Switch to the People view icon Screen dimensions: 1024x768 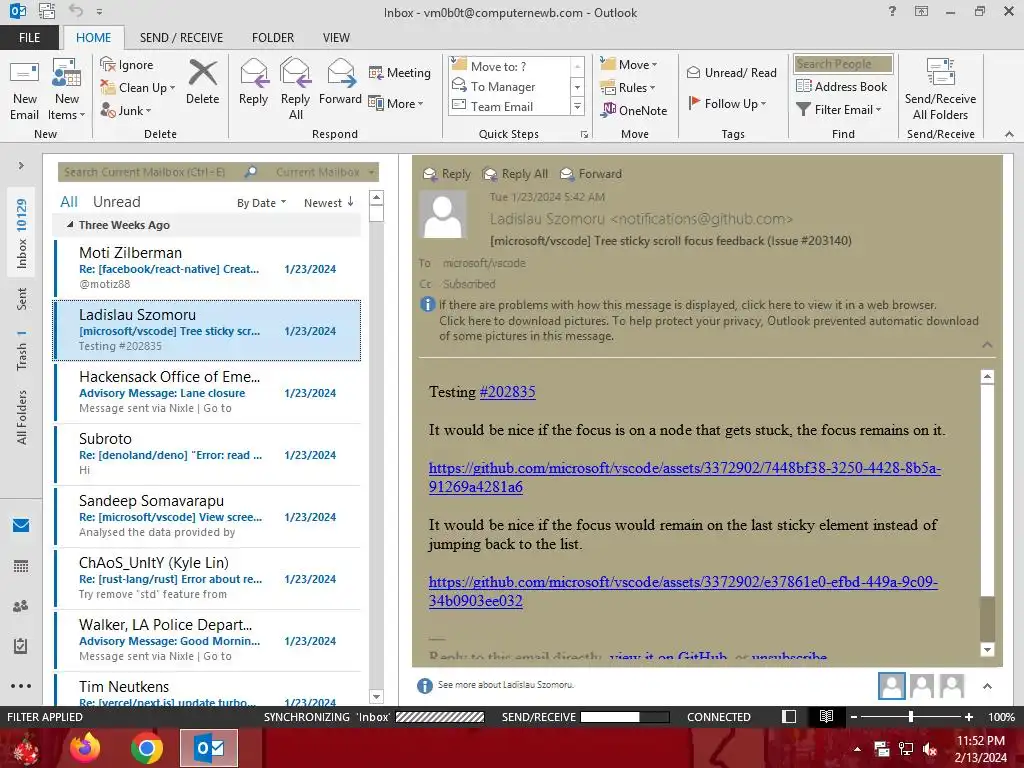point(21,606)
